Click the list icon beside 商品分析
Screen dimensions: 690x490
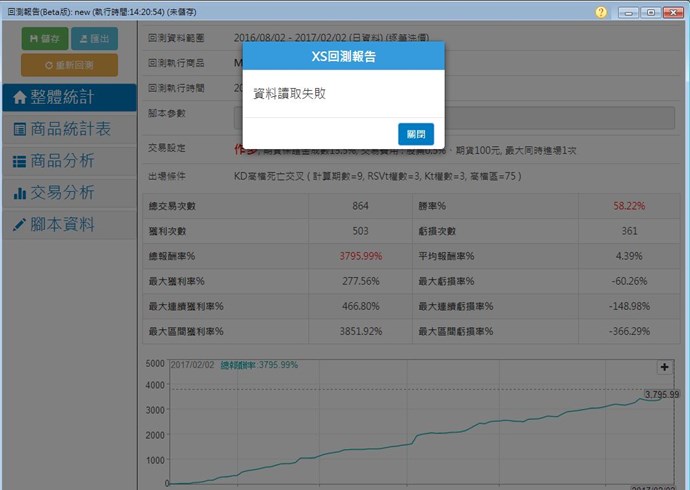19,161
